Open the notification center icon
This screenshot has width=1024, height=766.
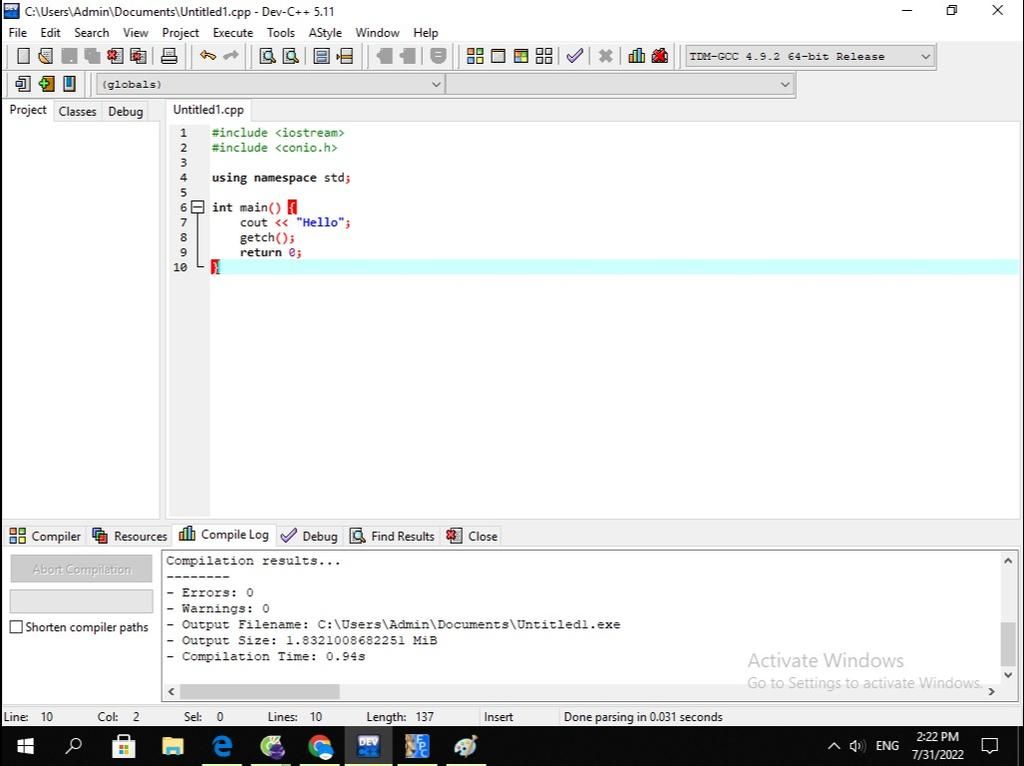990,746
